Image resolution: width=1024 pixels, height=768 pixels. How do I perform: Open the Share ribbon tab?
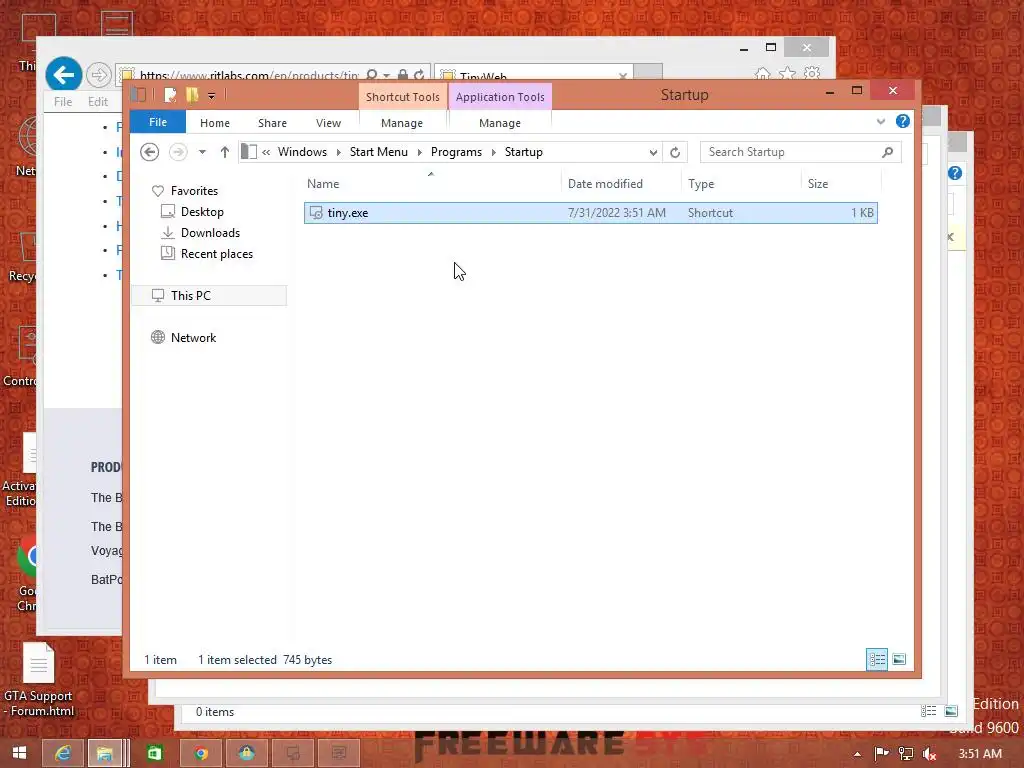[x=272, y=123]
